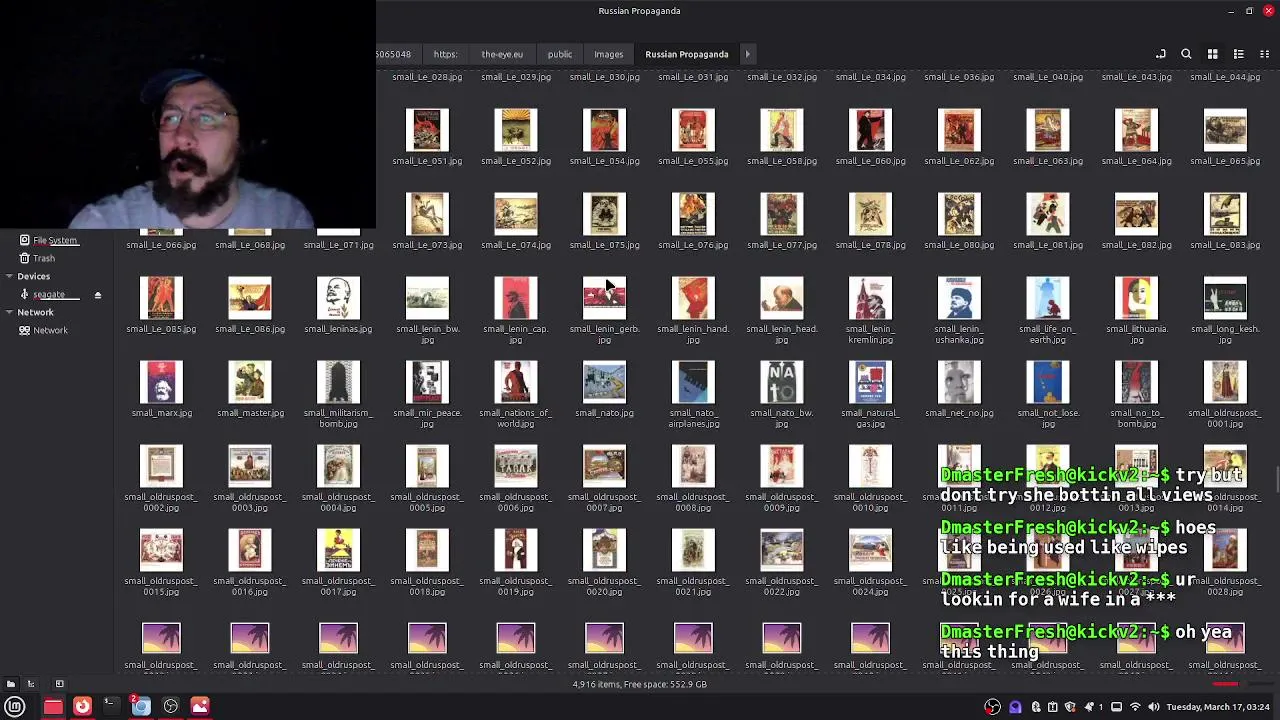The height and width of the screenshot is (720, 1280).
Task: Select small_Le_051.jpg thumbnail
Action: [427, 130]
